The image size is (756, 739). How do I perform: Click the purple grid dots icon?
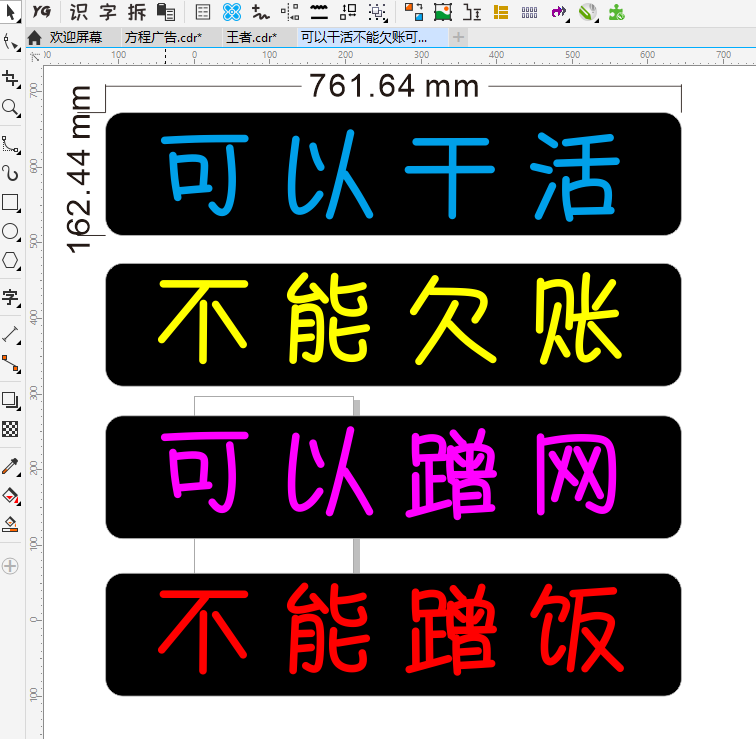(529, 12)
